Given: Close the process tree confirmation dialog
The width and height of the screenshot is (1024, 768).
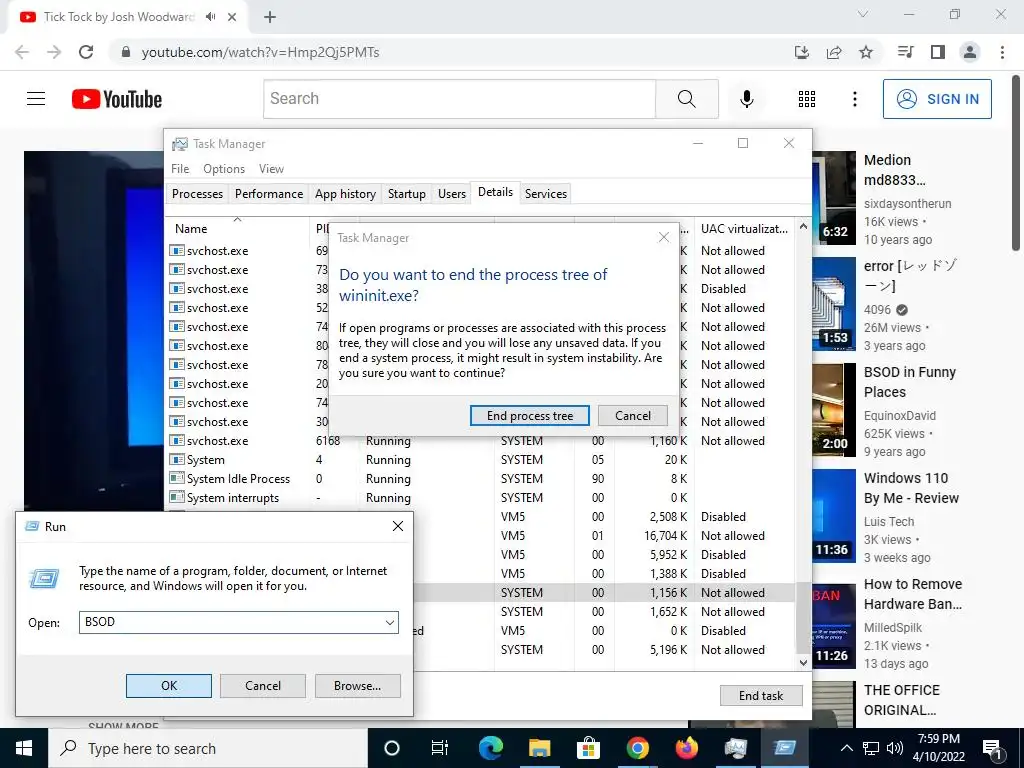Looking at the screenshot, I should pyautogui.click(x=664, y=237).
